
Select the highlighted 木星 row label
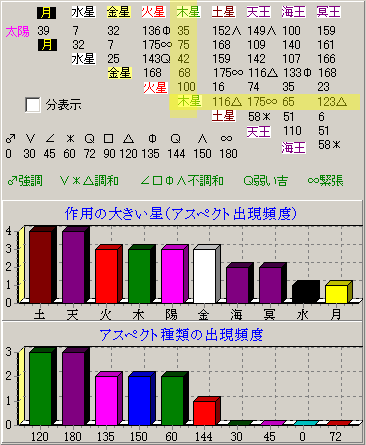[189, 101]
